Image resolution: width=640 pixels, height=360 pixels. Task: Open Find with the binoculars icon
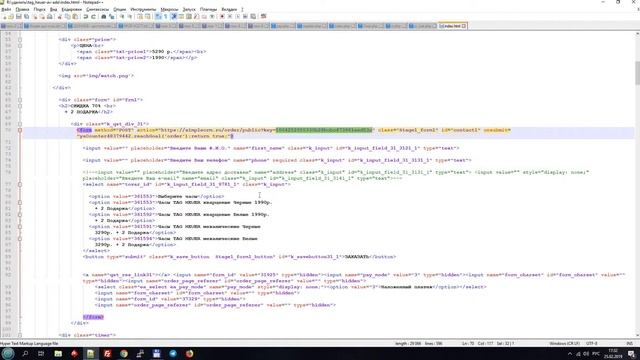pyautogui.click(x=104, y=17)
